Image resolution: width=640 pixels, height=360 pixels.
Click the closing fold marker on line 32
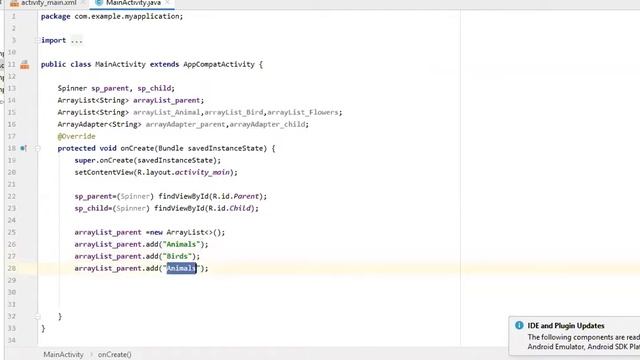click(37, 316)
